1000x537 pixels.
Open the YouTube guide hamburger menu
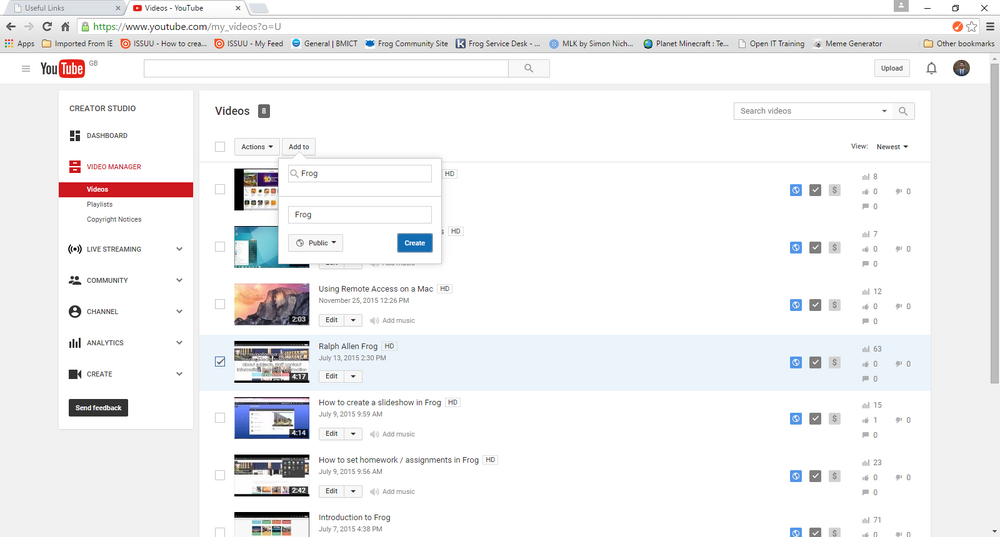pos(26,68)
